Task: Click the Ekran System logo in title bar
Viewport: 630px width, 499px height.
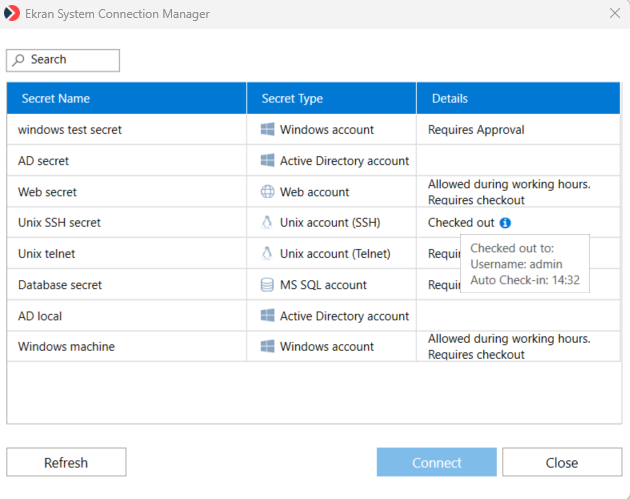Action: 13,13
